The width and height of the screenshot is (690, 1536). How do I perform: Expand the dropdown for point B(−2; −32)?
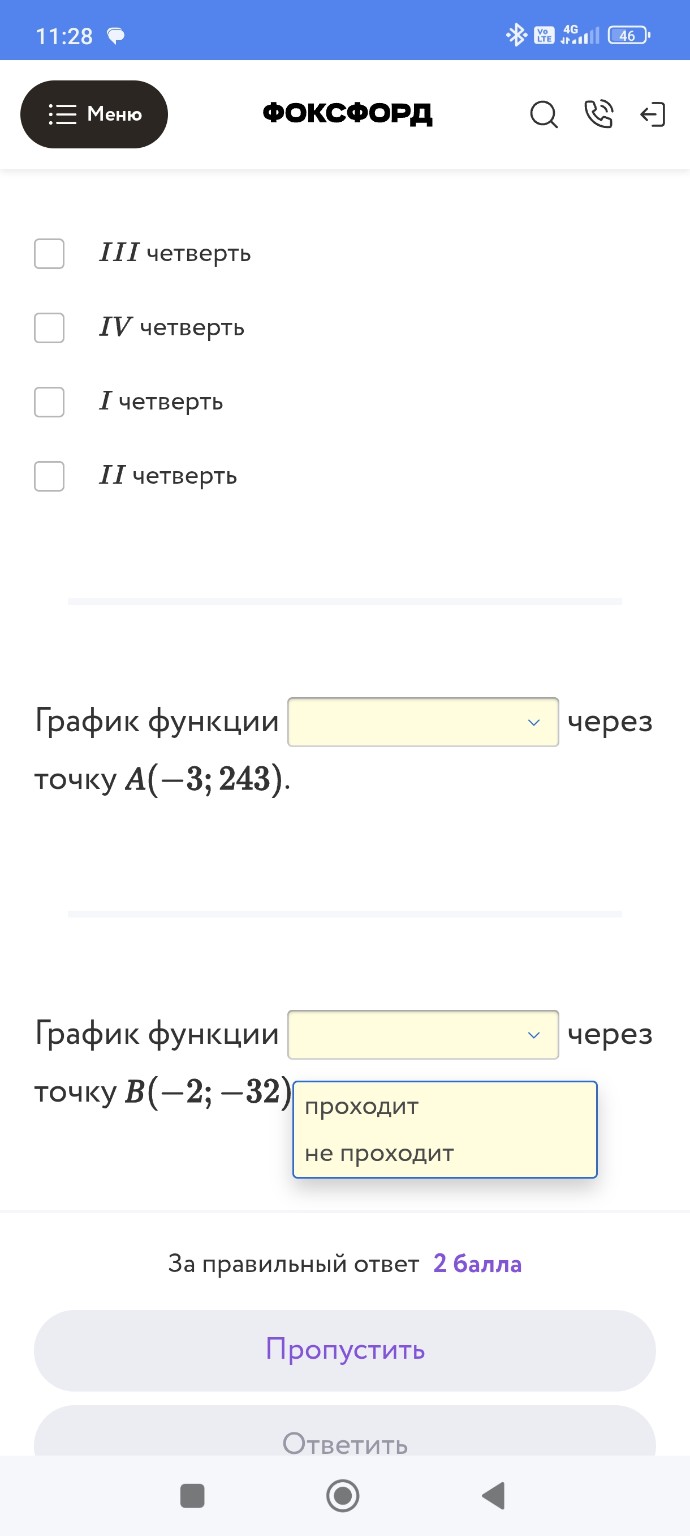(422, 1034)
